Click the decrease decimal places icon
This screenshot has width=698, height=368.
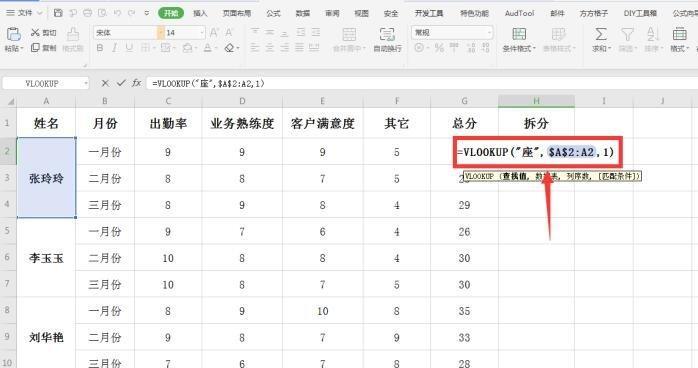(x=486, y=48)
